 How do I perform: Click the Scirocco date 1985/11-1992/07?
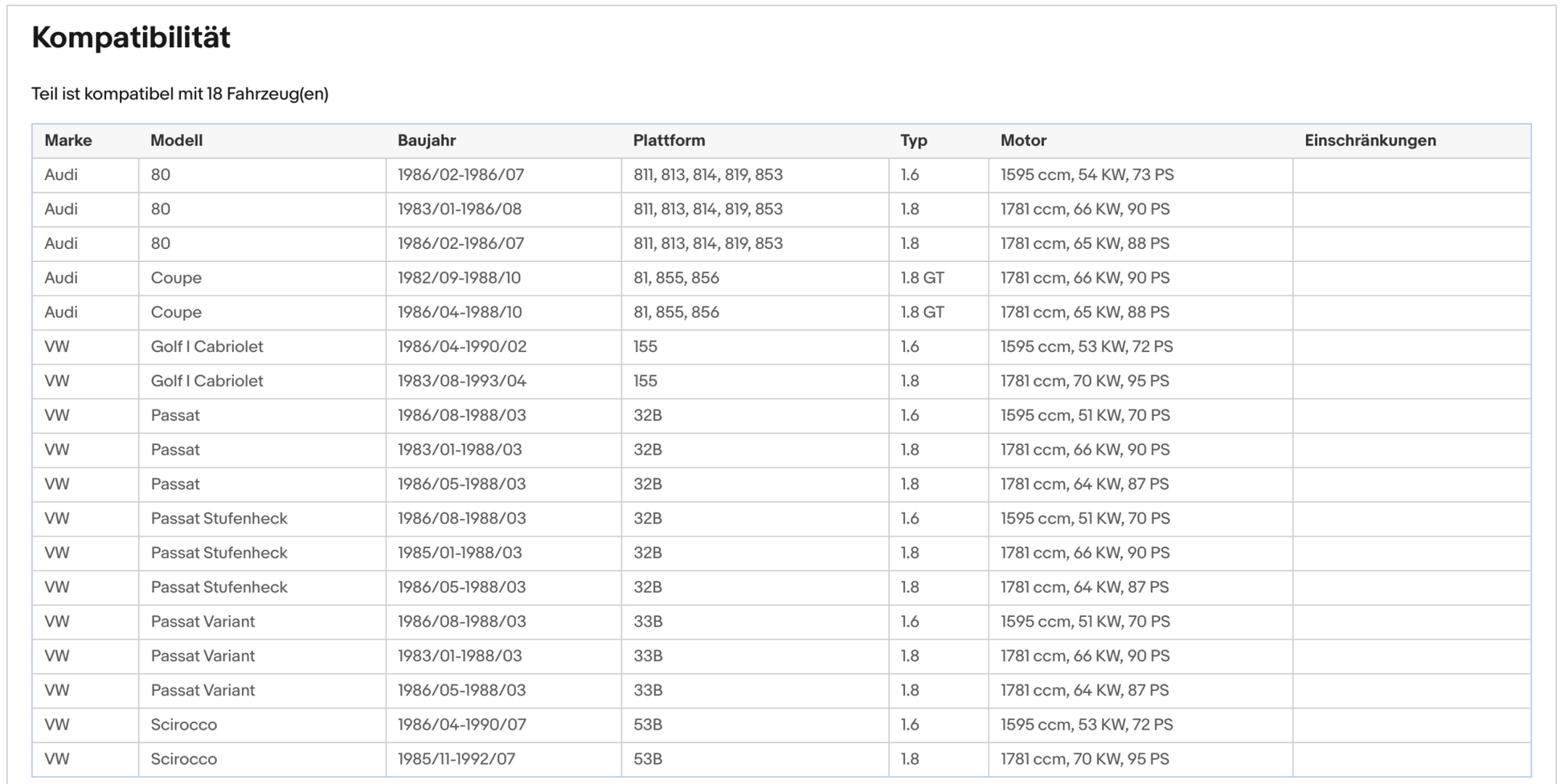tap(456, 760)
